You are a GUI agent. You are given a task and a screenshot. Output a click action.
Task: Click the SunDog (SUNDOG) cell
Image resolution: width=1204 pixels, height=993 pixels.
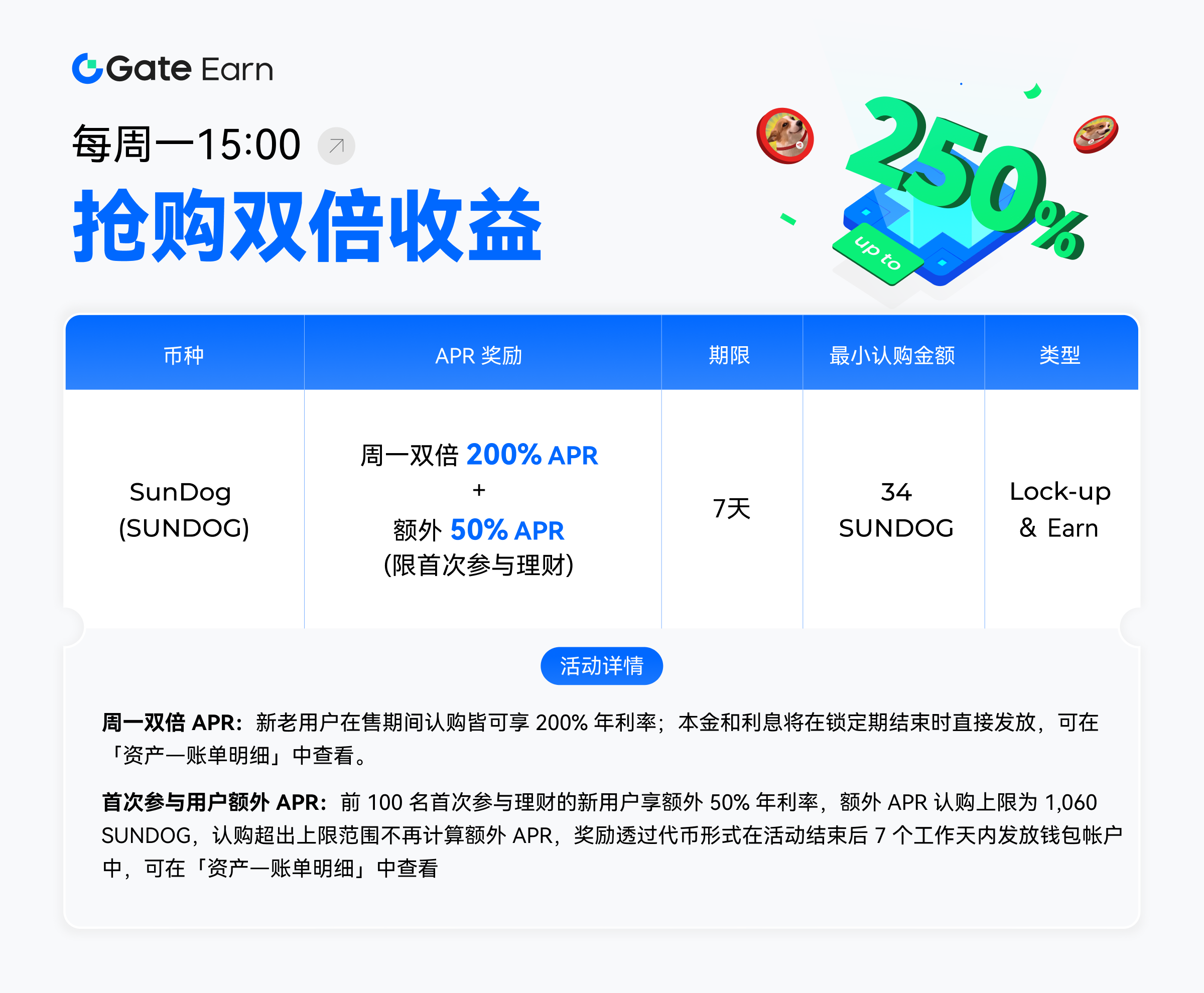pos(184,509)
